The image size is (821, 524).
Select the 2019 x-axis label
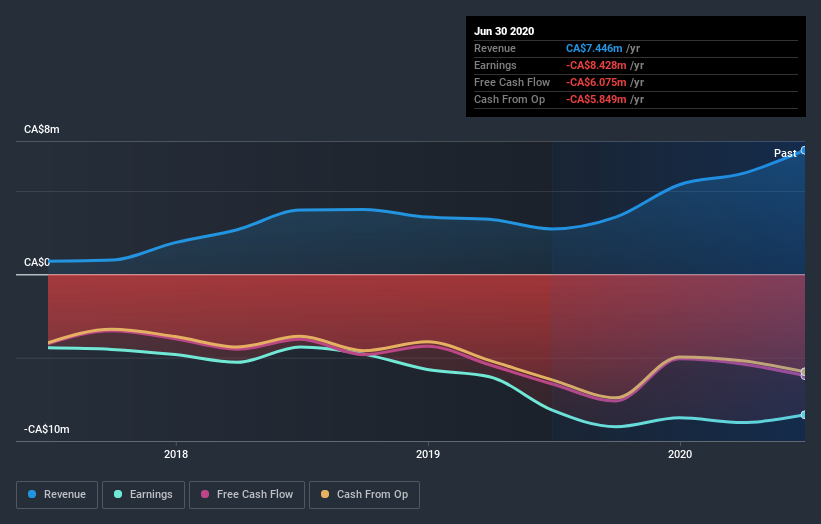428,454
